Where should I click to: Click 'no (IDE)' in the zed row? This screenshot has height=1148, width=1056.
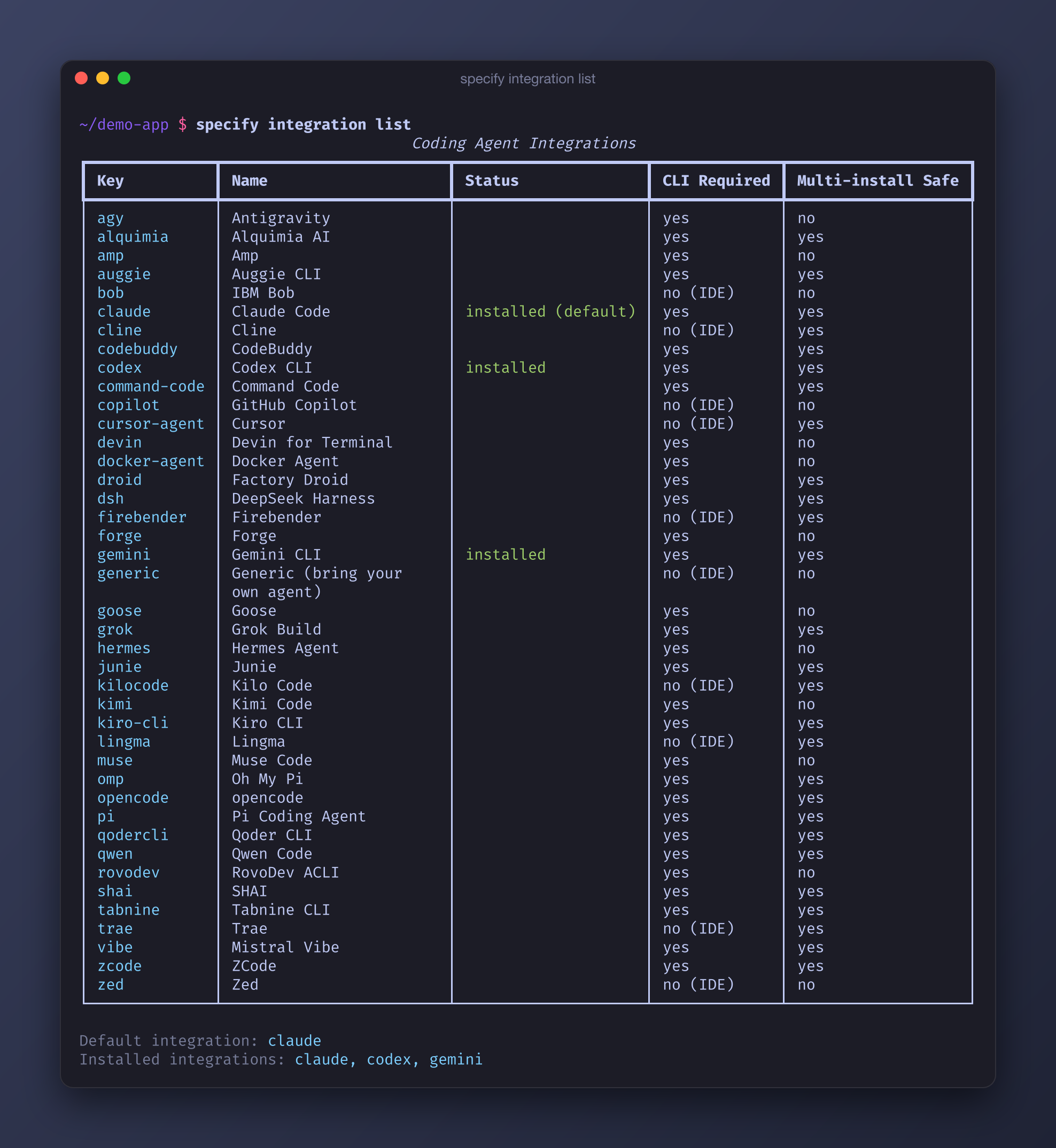698,985
